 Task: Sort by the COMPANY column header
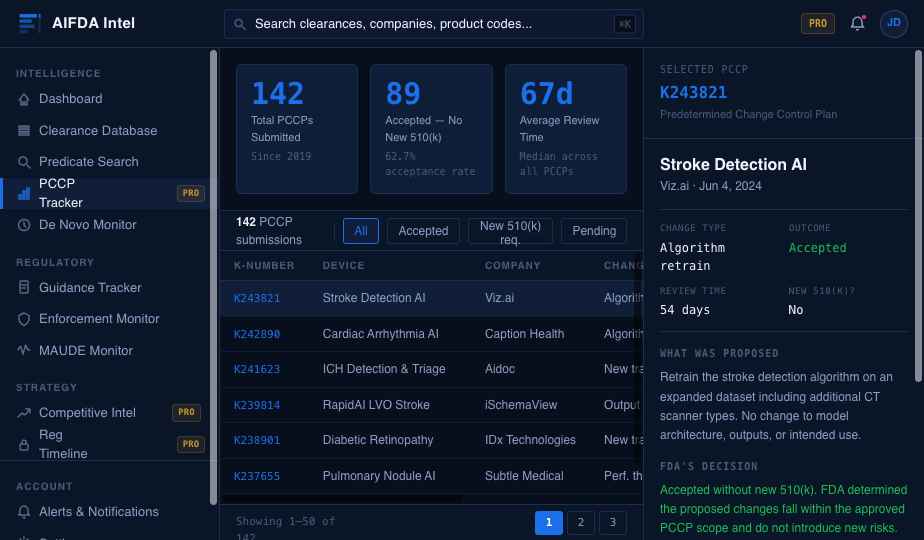(x=512, y=266)
